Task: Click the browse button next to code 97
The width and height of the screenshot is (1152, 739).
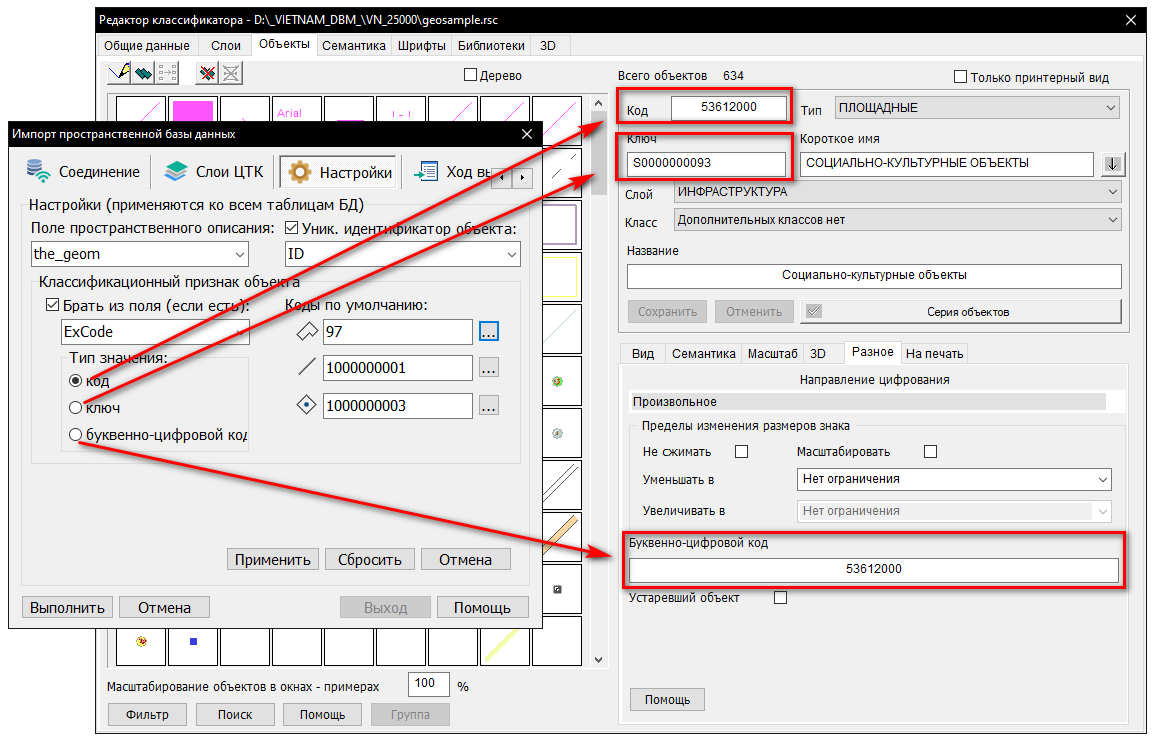Action: click(x=488, y=331)
